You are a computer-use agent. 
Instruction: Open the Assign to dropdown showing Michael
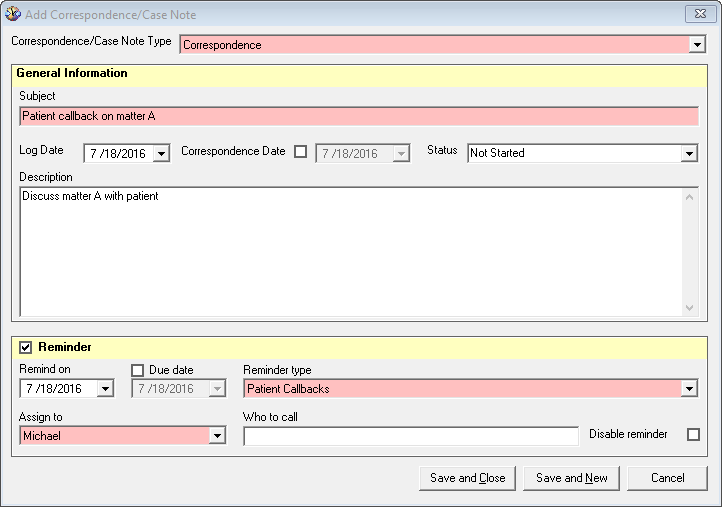click(x=217, y=436)
